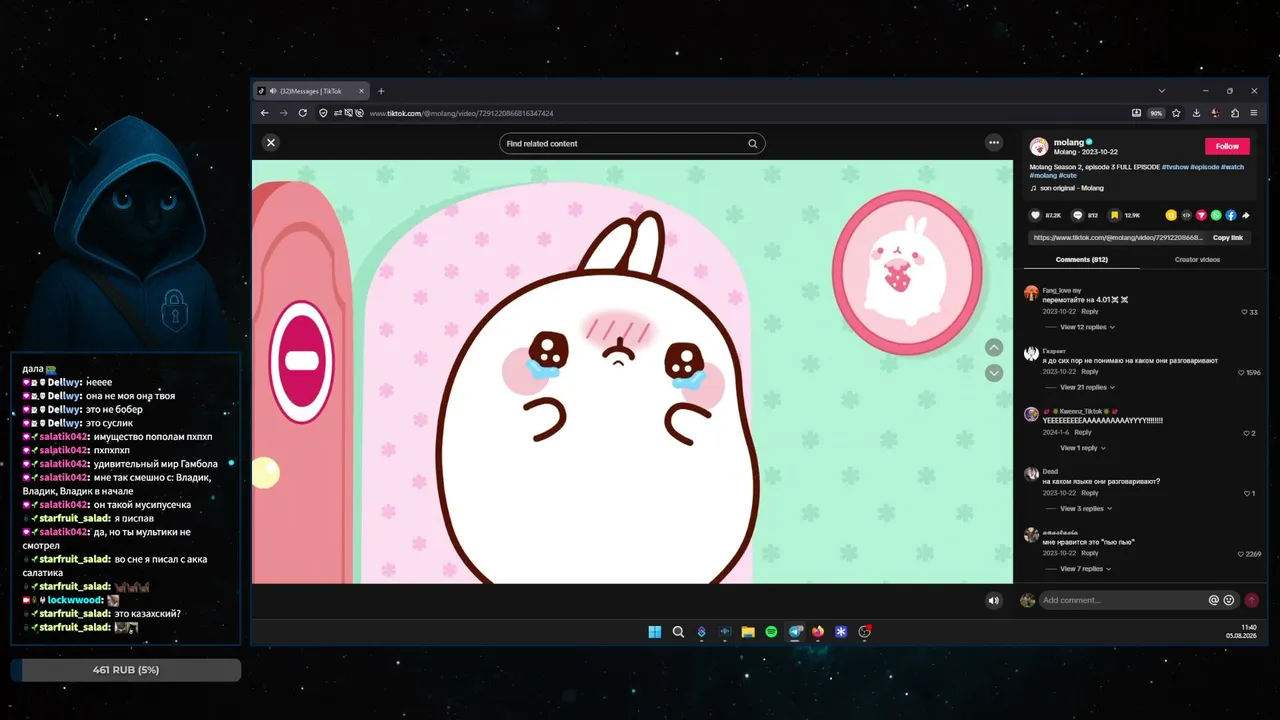This screenshot has width=1280, height=720.
Task: Open File Explorer from the taskbar
Action: pyautogui.click(x=748, y=632)
